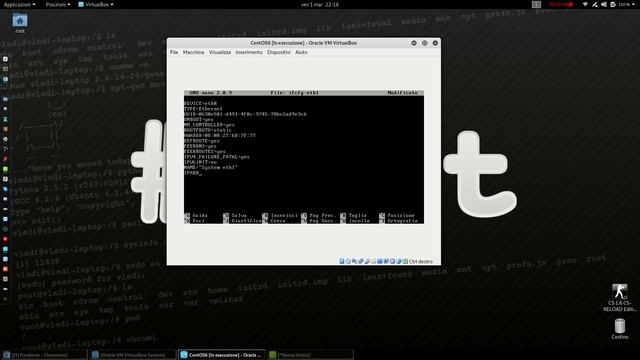Click the Incolla shortcut in nano footer
This screenshot has height=360, width=640.
tap(356, 220)
